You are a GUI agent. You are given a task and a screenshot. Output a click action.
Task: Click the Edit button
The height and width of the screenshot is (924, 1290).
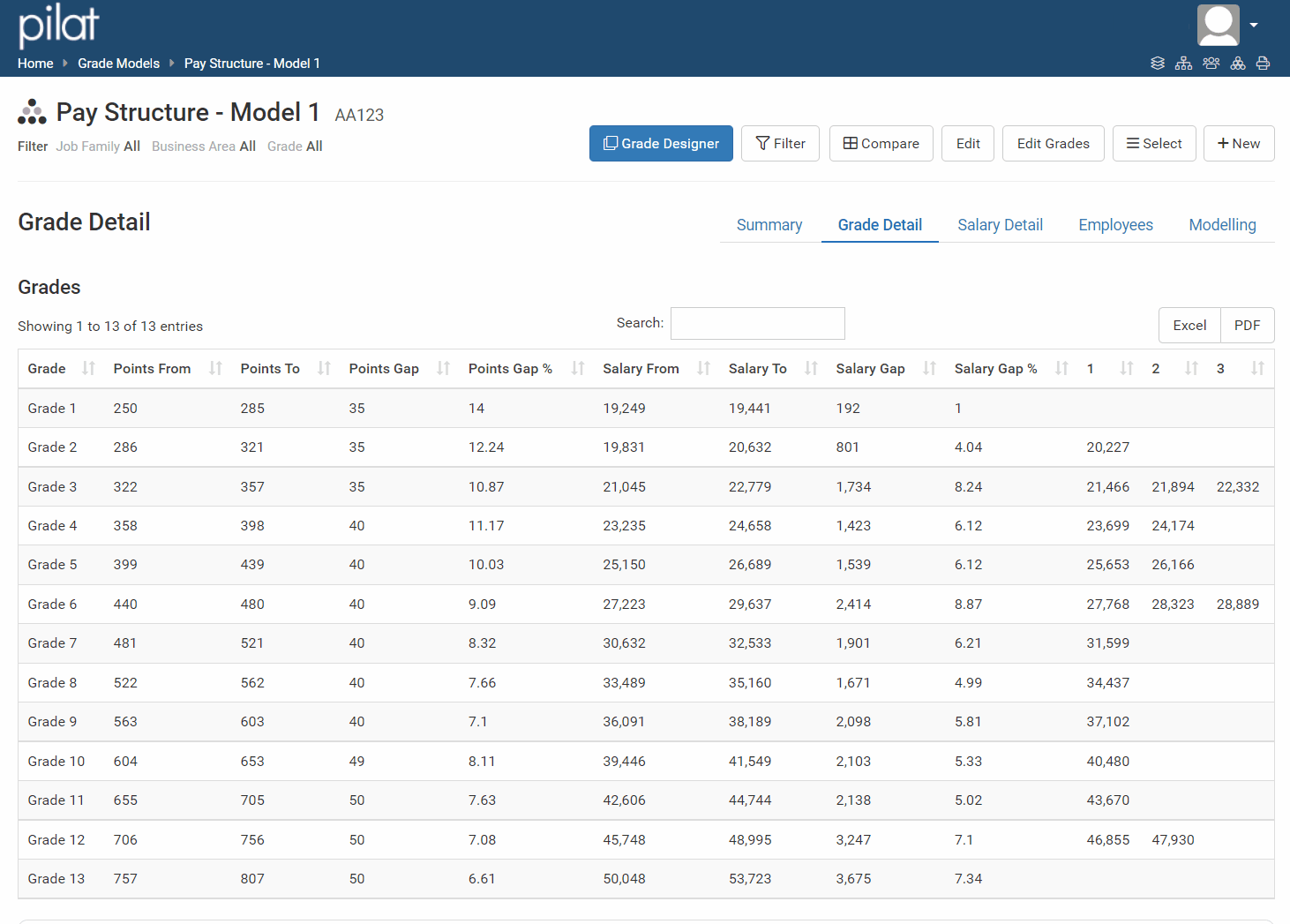pos(968,143)
